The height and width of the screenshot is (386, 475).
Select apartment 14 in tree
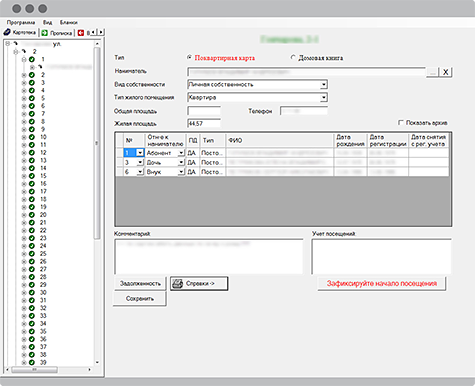click(x=43, y=168)
